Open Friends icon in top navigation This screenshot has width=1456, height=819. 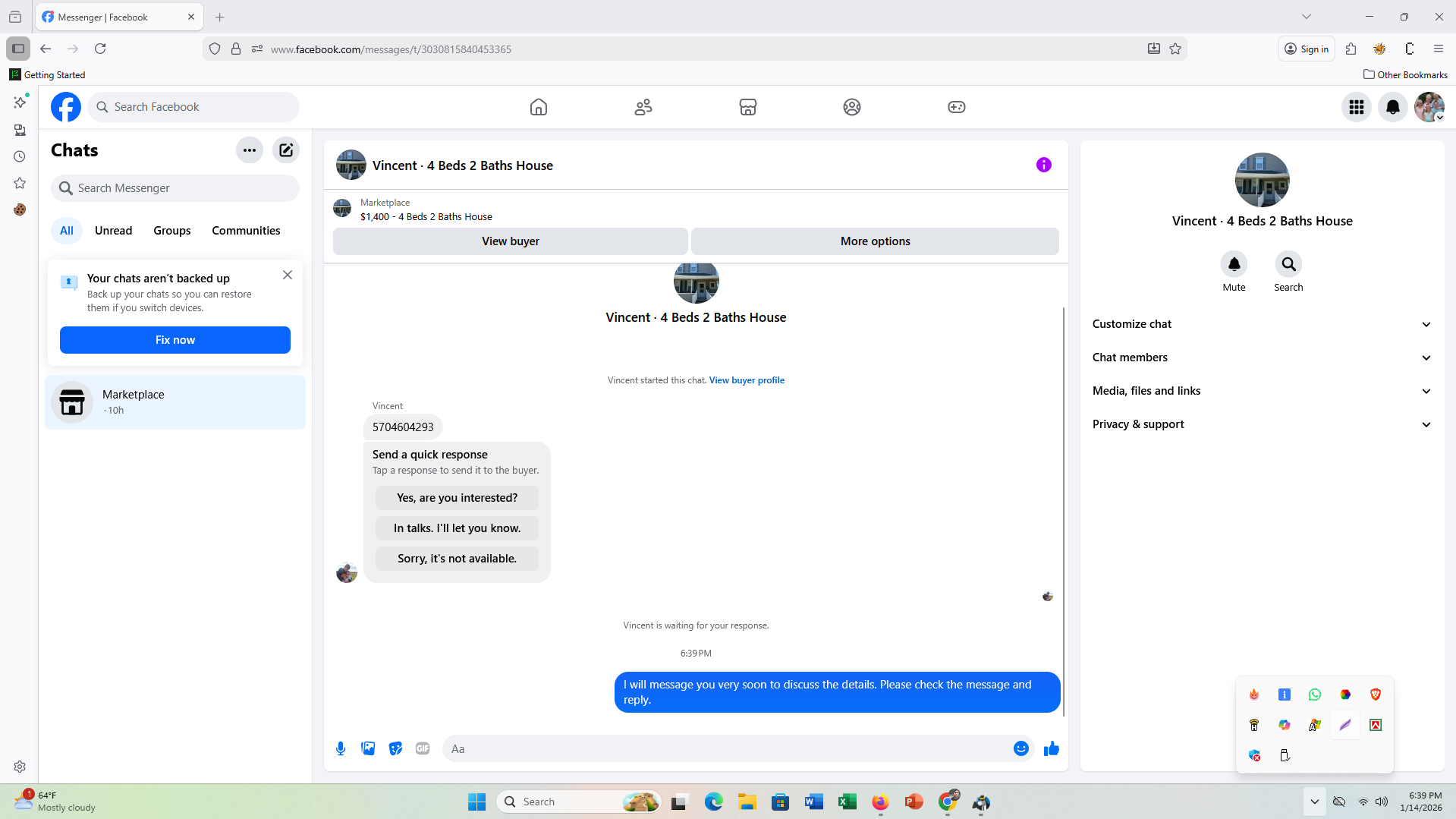(x=643, y=107)
